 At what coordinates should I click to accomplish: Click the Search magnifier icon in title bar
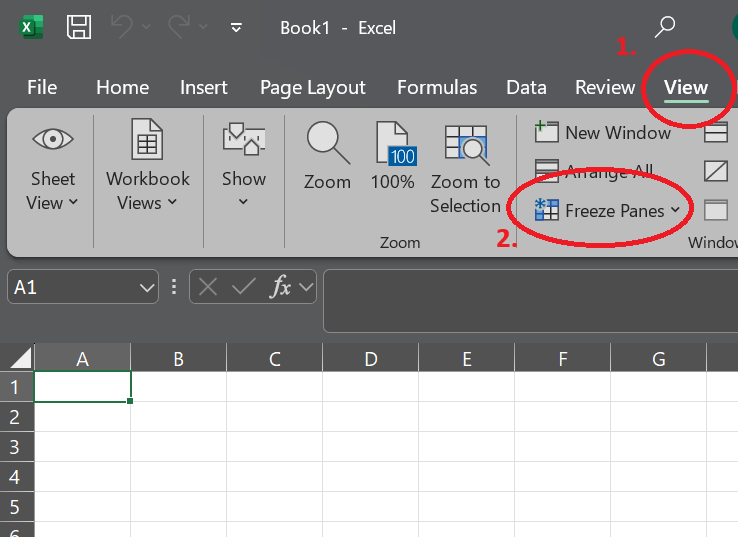click(x=665, y=27)
